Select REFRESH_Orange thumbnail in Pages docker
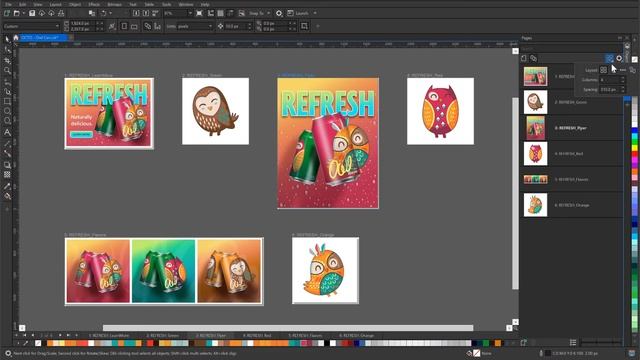 [536, 205]
